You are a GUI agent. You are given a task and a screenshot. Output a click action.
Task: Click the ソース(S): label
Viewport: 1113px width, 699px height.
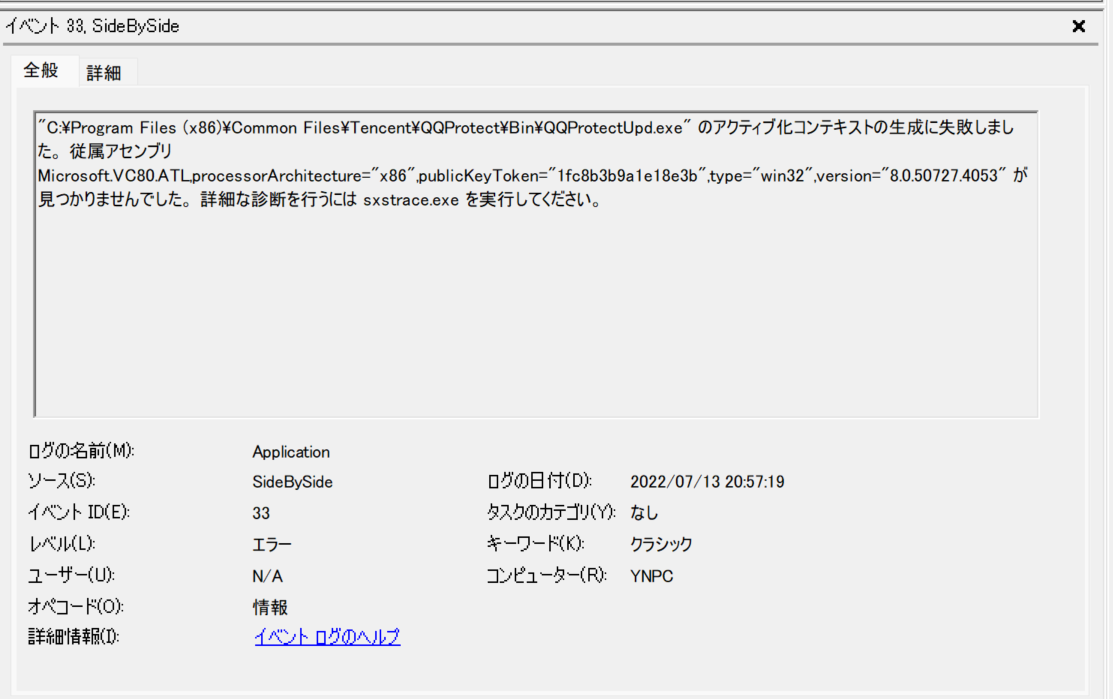pyautogui.click(x=62, y=480)
